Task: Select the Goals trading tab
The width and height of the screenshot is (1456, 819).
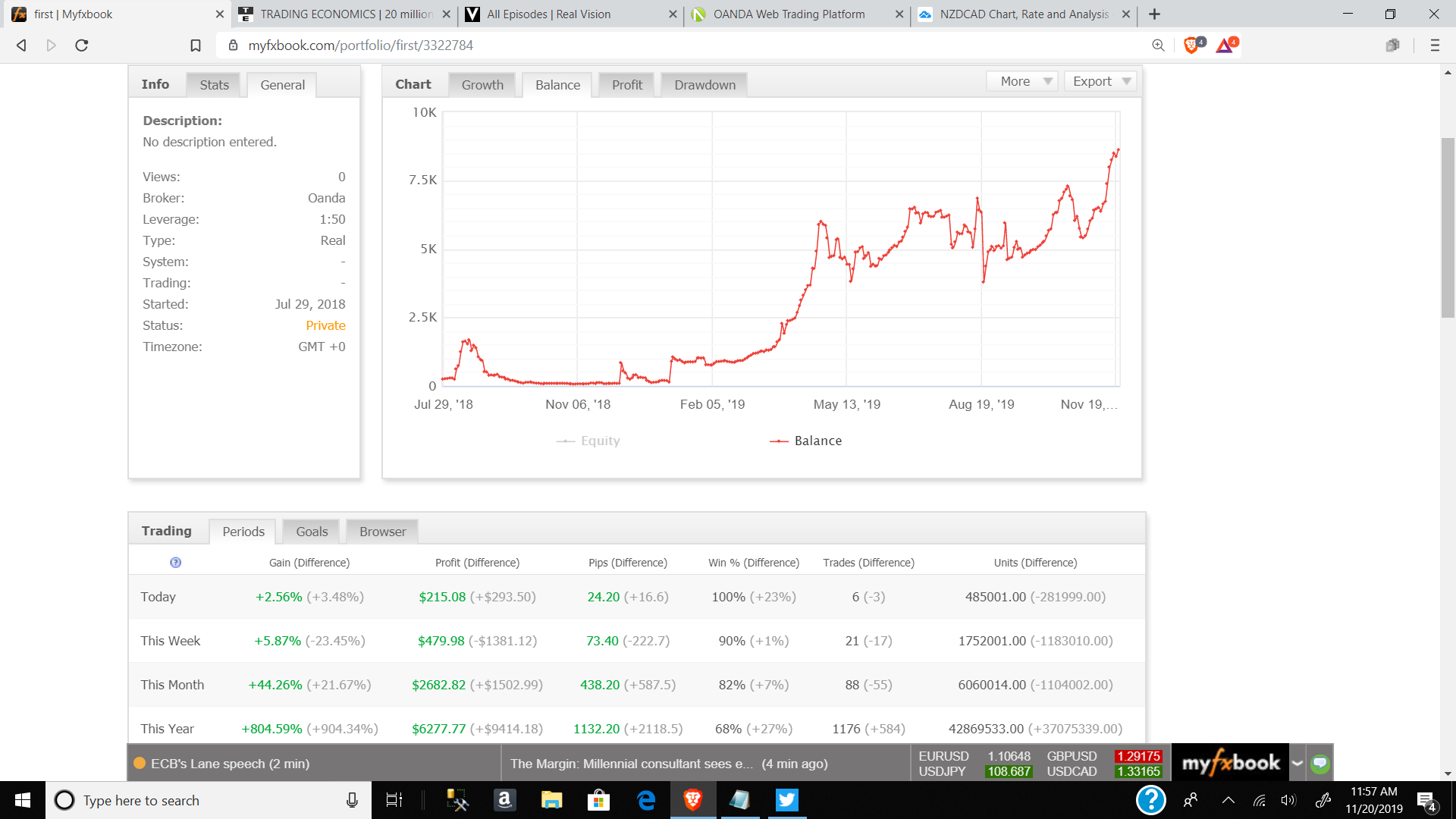Action: (312, 532)
